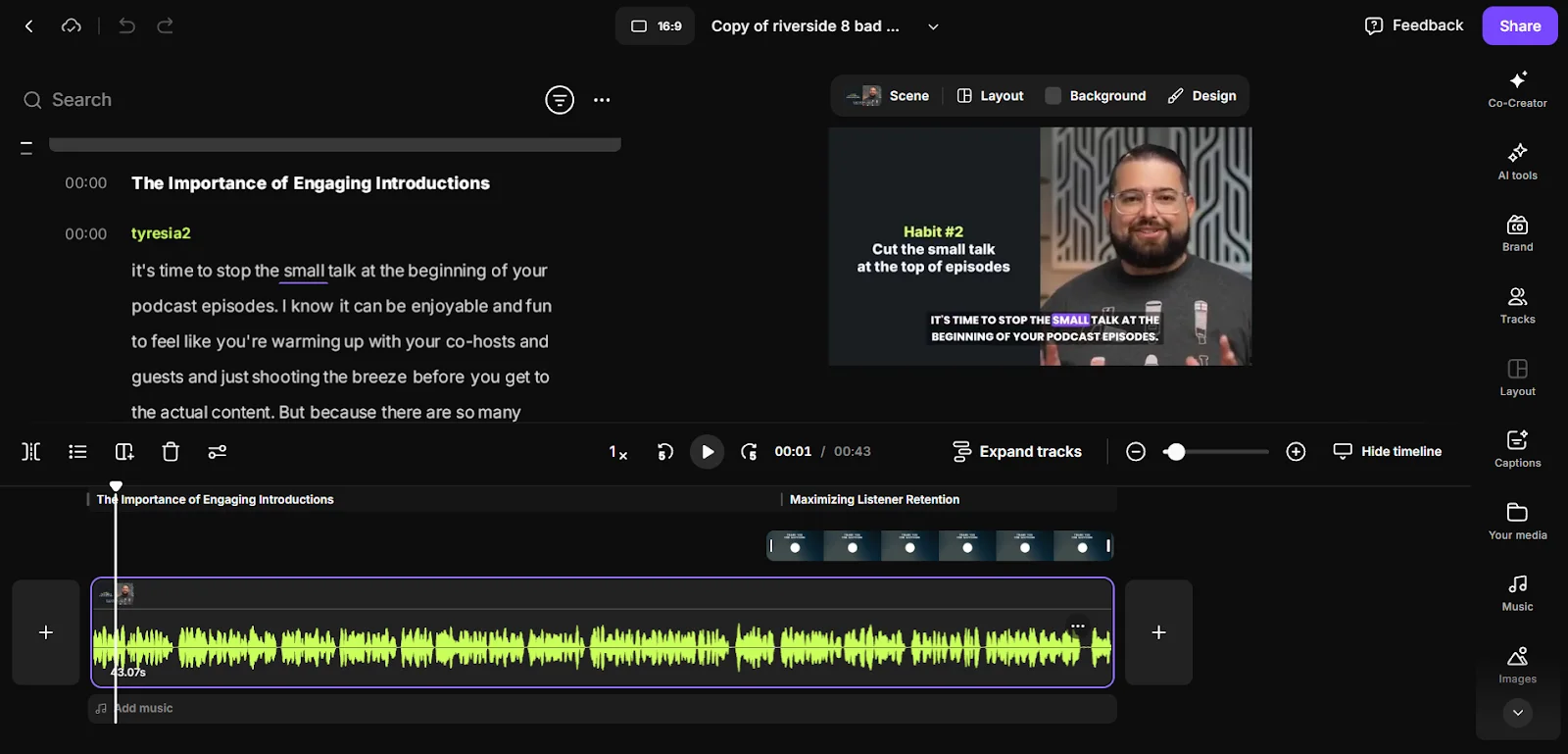Click the chapter heading in transcript
The width and height of the screenshot is (1568, 754).
tap(311, 183)
